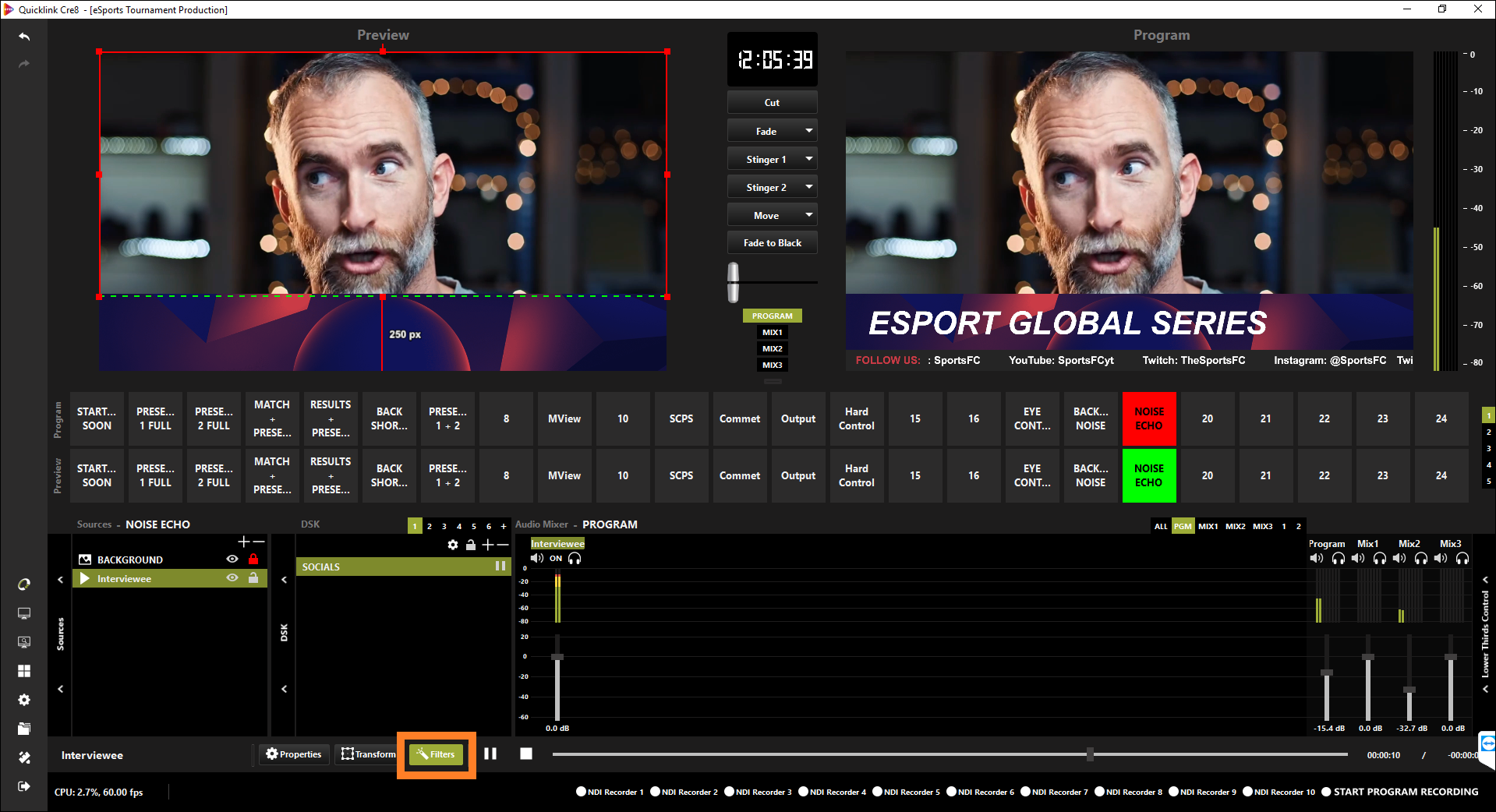Pause the Interviewee media playback
Viewport: 1496px width, 812px height.
pos(490,754)
